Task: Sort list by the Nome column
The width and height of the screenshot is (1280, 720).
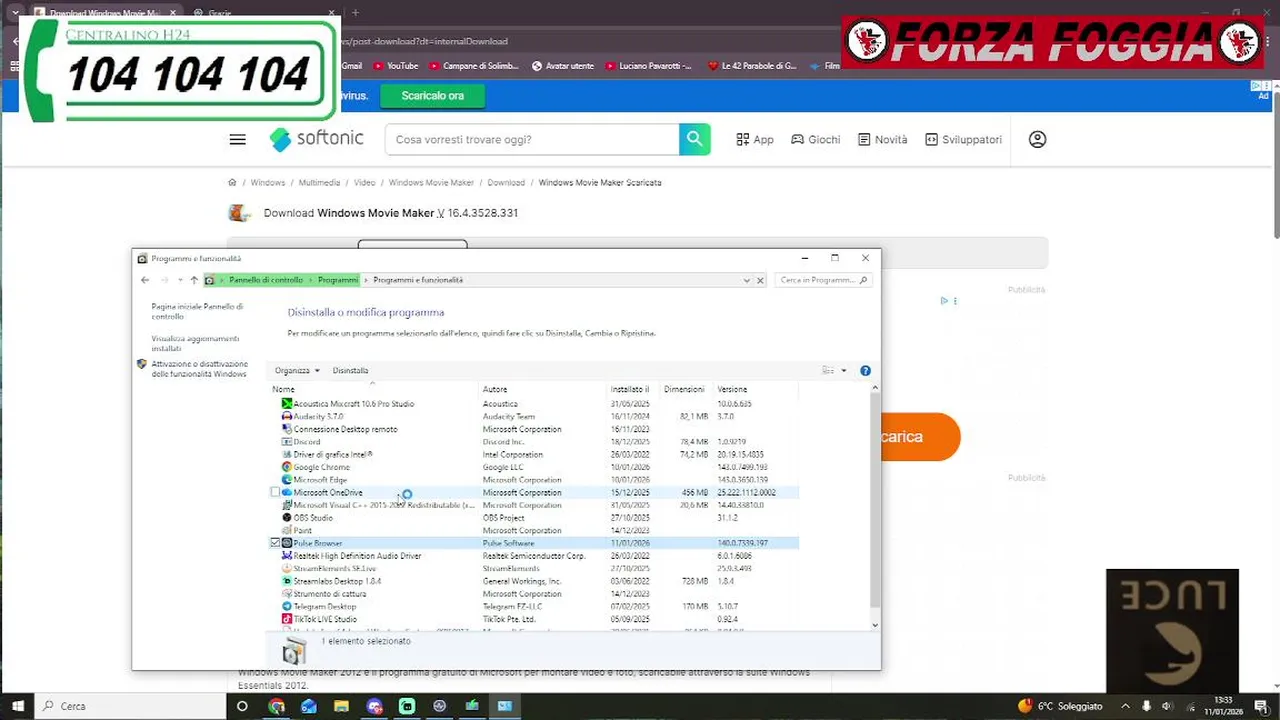Action: [283, 389]
